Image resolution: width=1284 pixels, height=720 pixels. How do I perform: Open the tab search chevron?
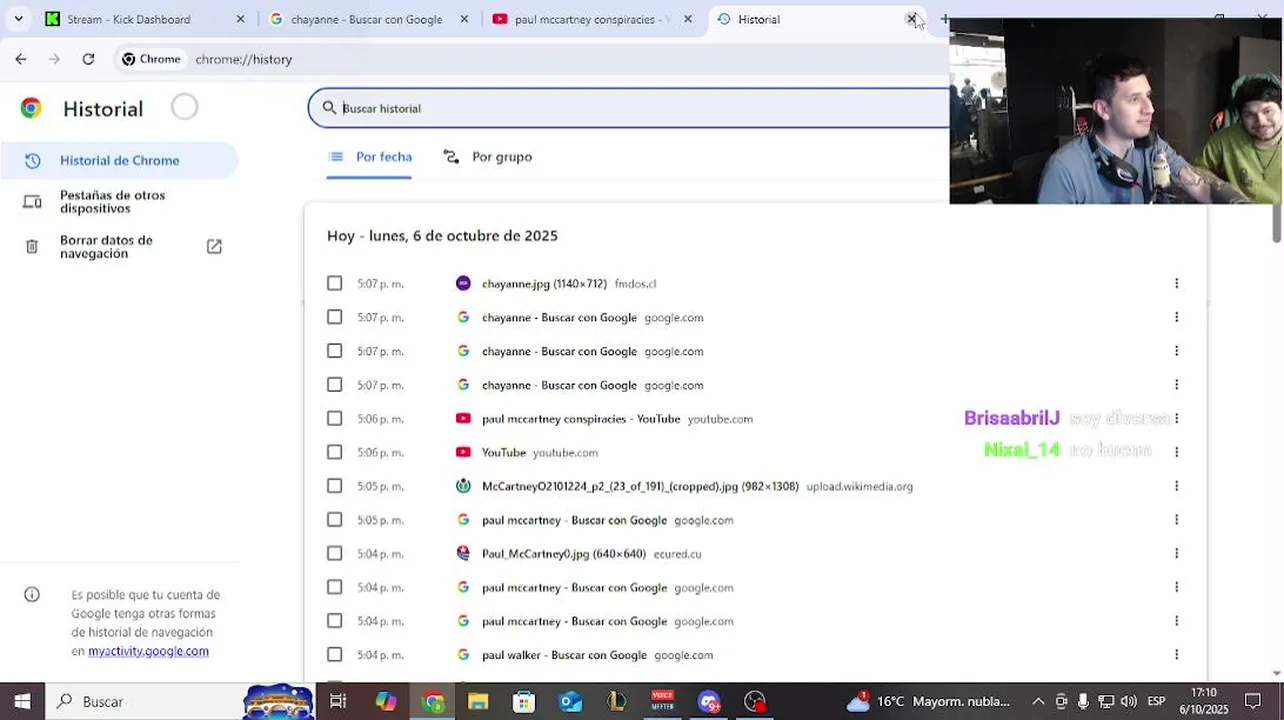(18, 19)
